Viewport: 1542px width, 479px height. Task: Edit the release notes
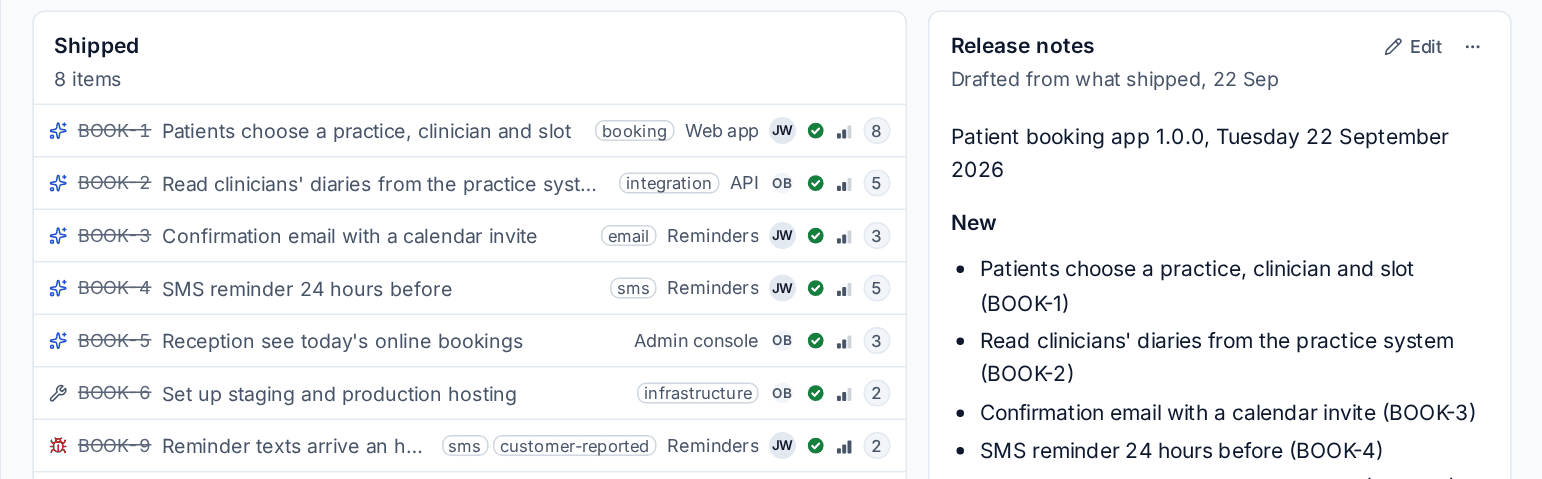(x=1413, y=47)
